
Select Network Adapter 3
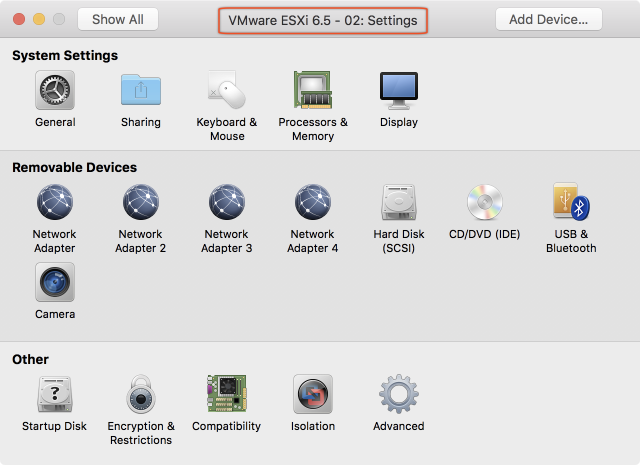pos(227,203)
